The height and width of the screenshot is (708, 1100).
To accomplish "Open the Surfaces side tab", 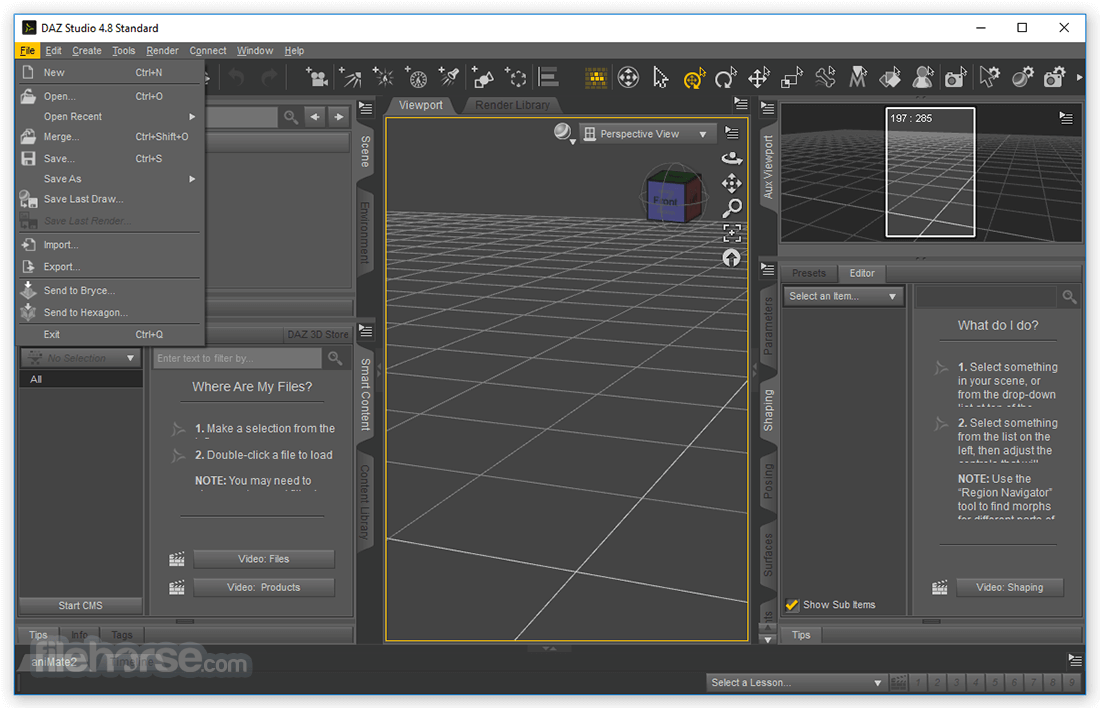I will tap(768, 555).
